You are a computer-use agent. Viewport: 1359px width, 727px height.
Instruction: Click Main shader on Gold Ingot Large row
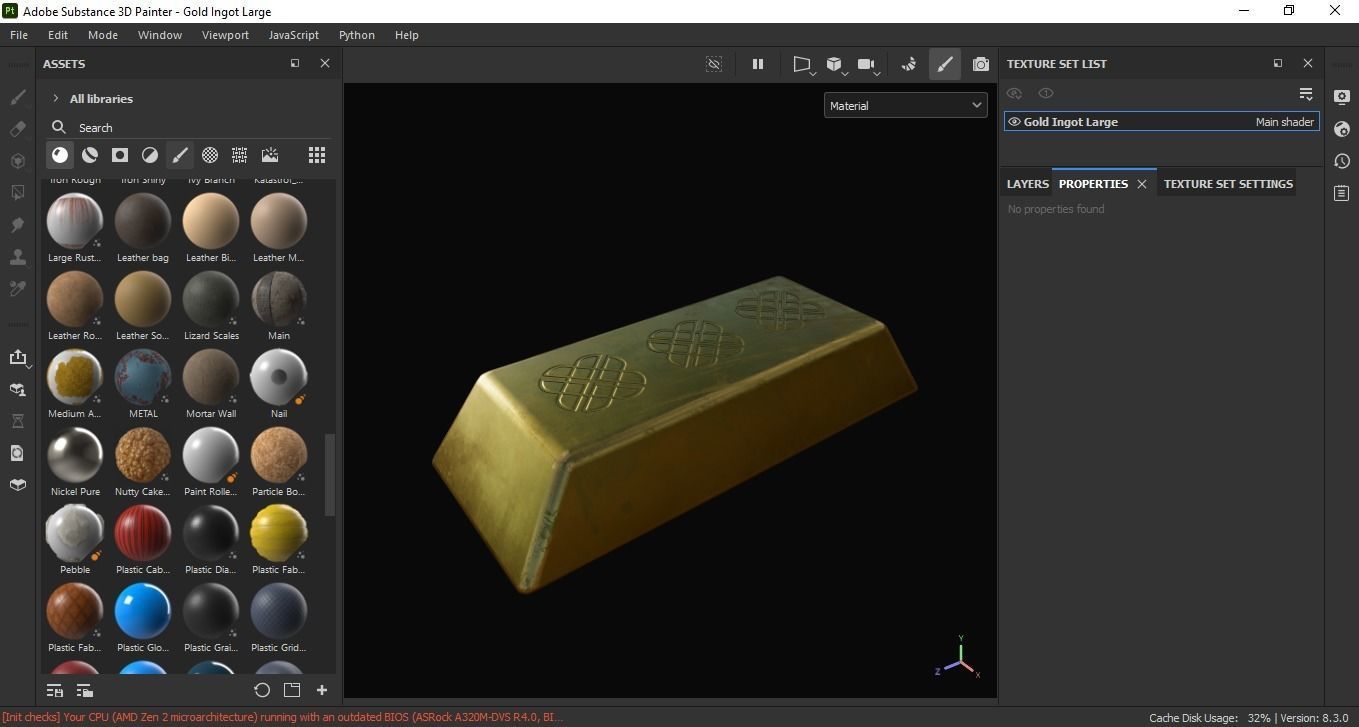click(1285, 122)
